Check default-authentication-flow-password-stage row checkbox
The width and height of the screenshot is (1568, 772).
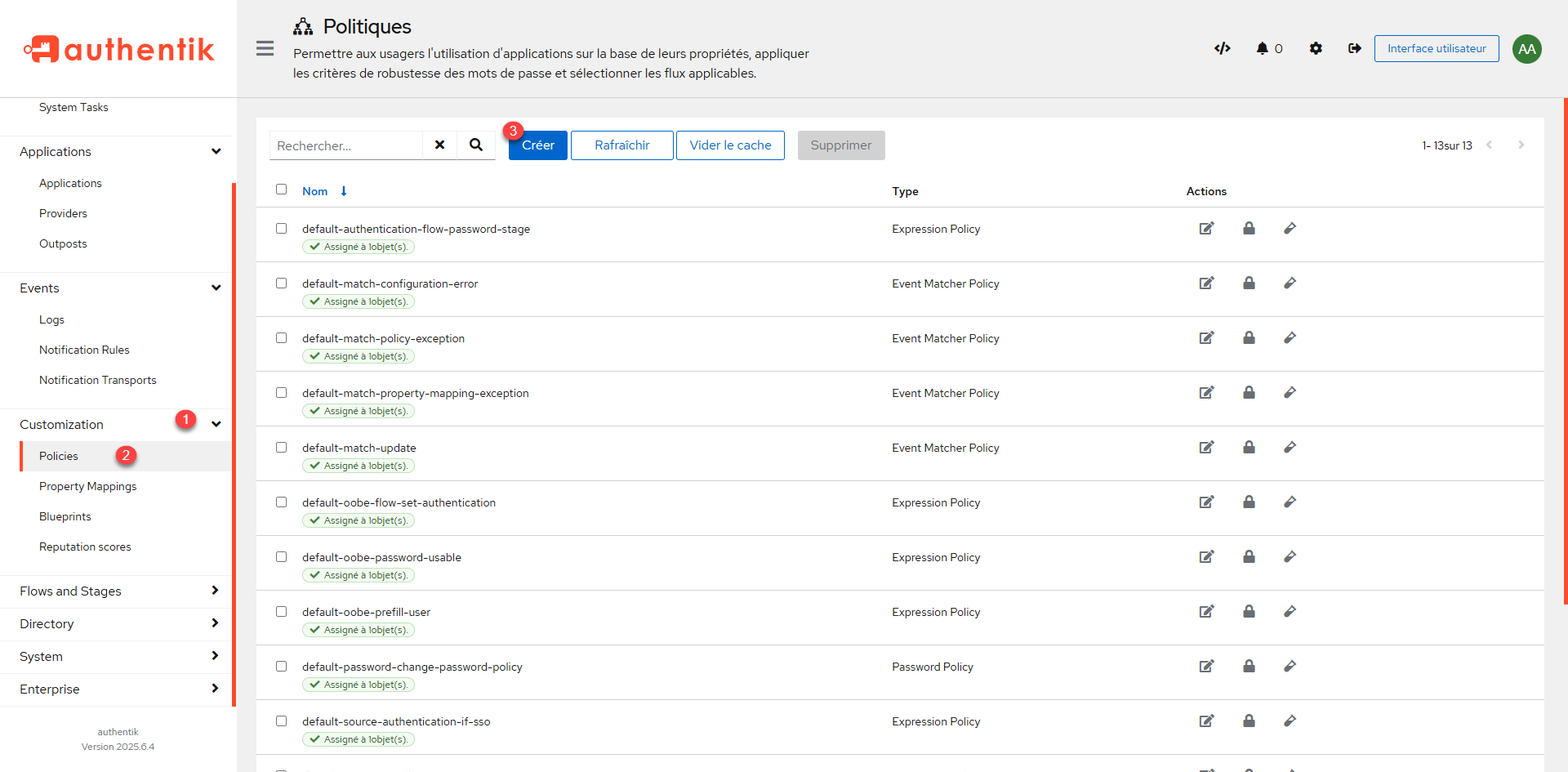pyautogui.click(x=282, y=229)
